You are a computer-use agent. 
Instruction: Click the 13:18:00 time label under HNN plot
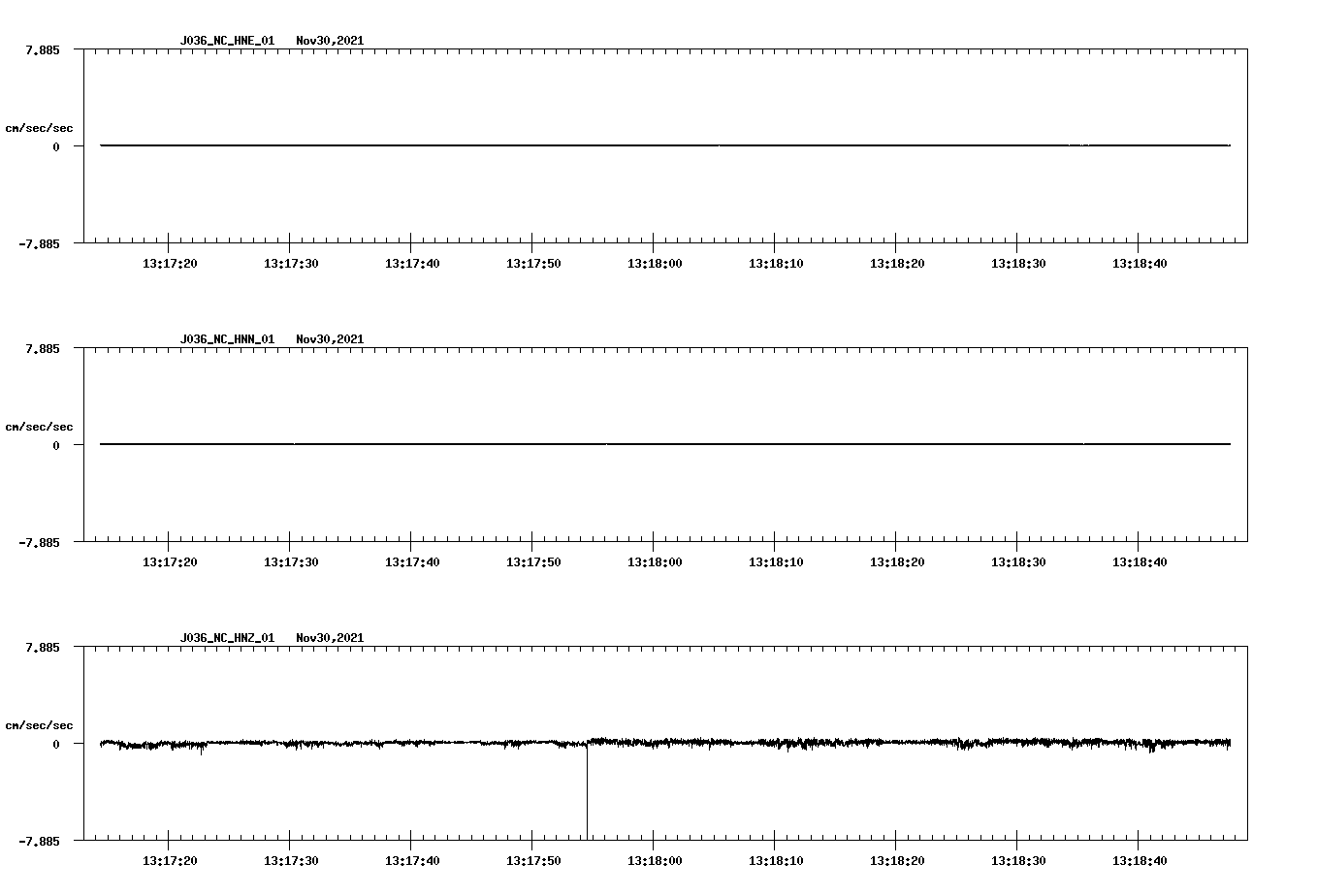(655, 562)
